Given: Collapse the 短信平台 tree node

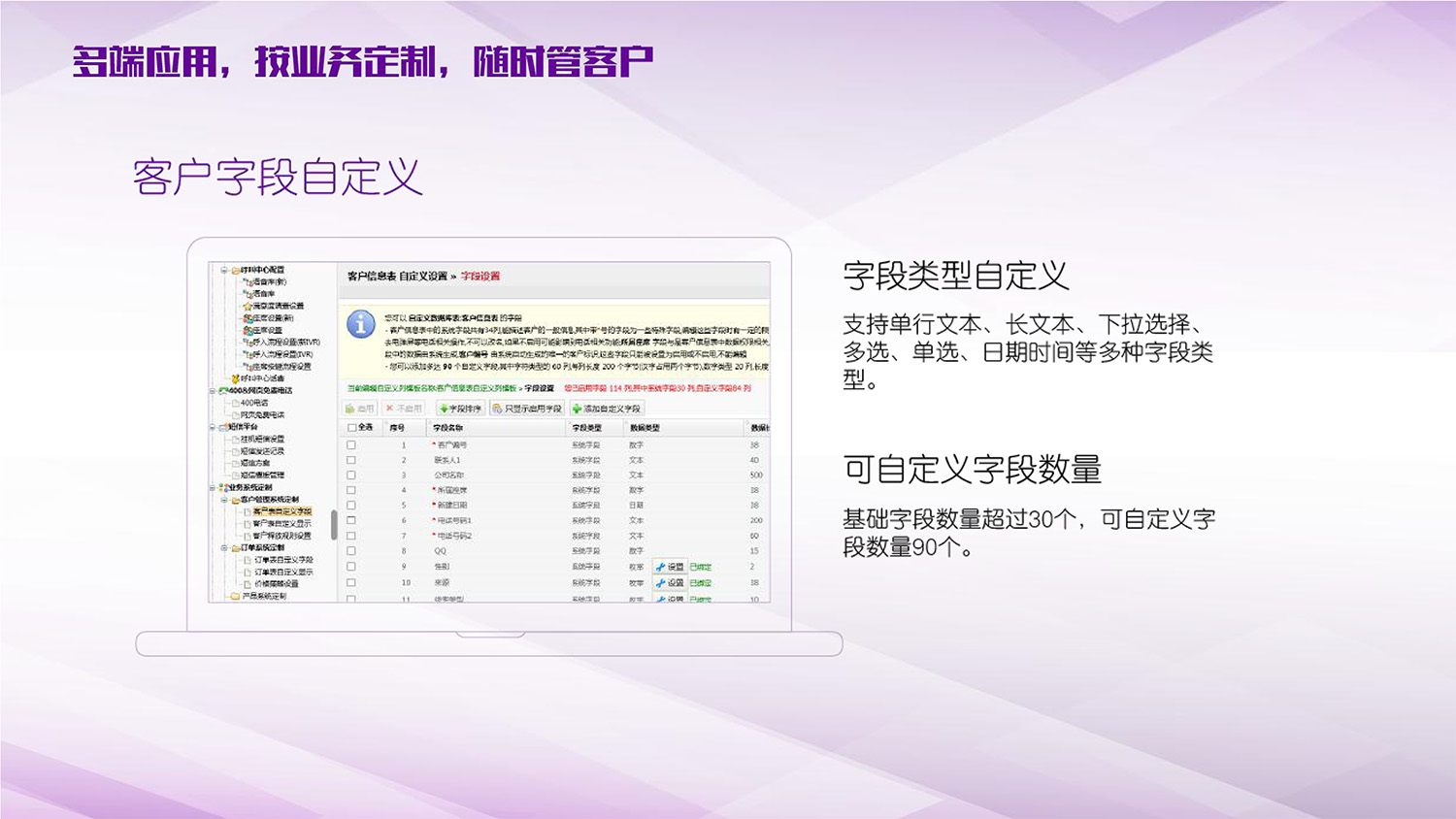Looking at the screenshot, I should tap(211, 425).
